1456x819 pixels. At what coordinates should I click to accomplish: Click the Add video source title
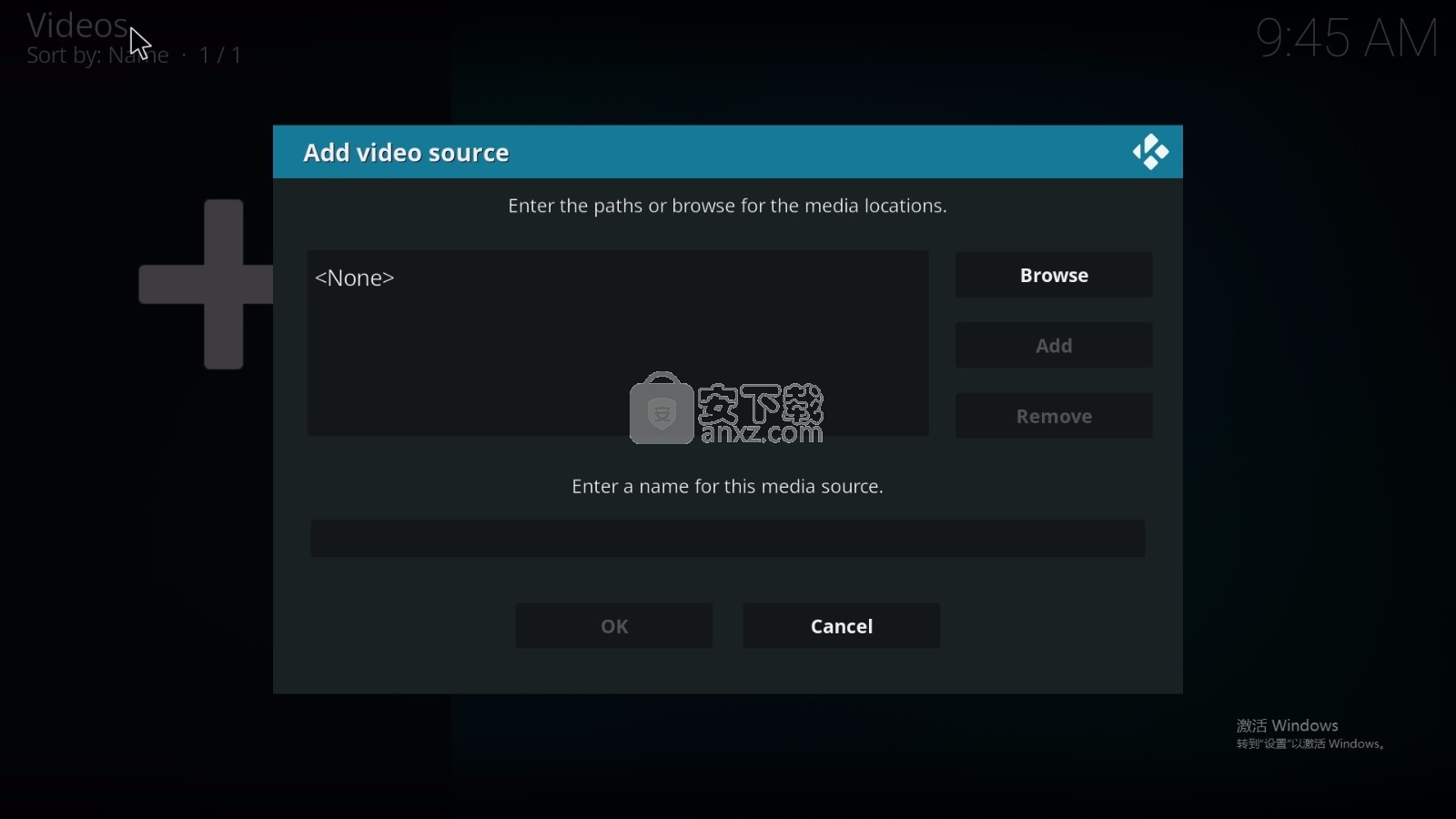click(406, 153)
